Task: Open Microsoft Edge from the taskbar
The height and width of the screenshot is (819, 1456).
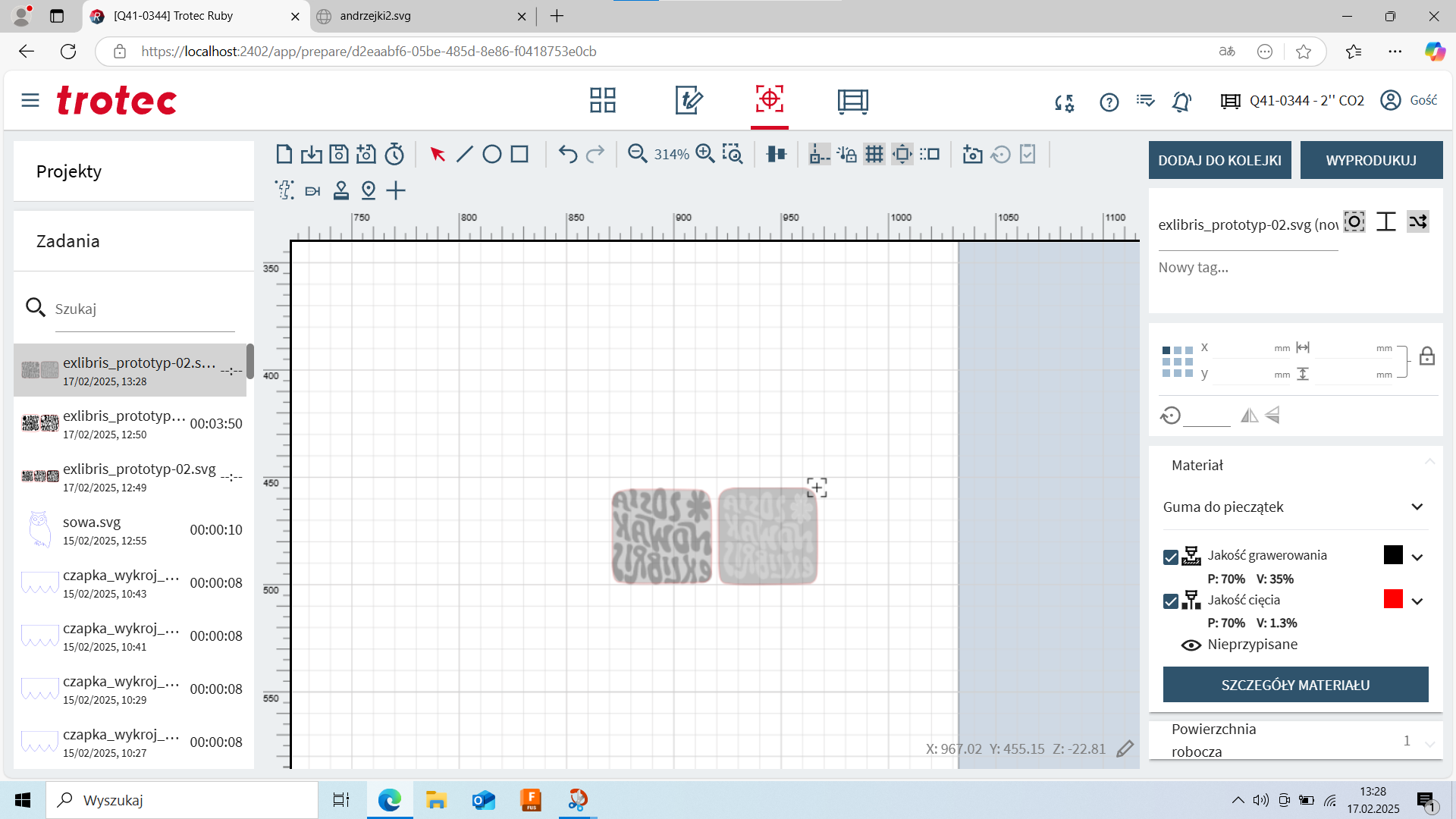Action: pyautogui.click(x=390, y=800)
